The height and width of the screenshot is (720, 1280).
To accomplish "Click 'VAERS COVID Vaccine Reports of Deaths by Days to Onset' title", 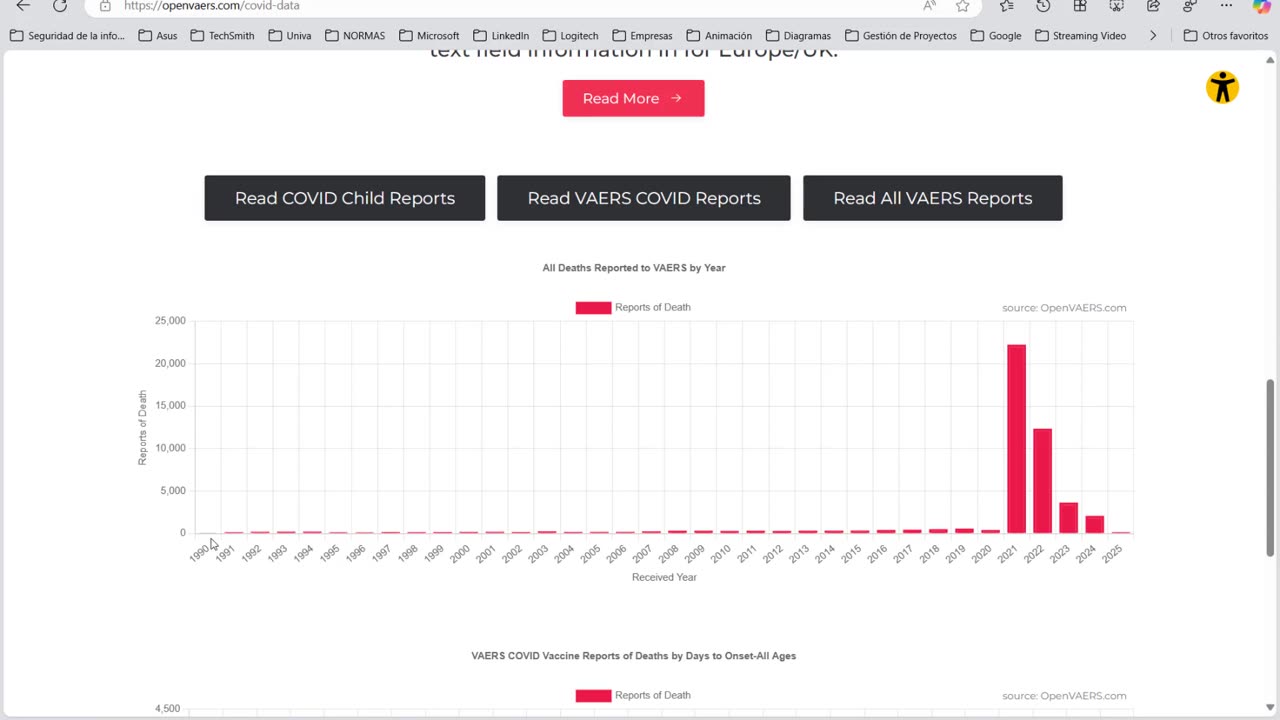I will (634, 656).
